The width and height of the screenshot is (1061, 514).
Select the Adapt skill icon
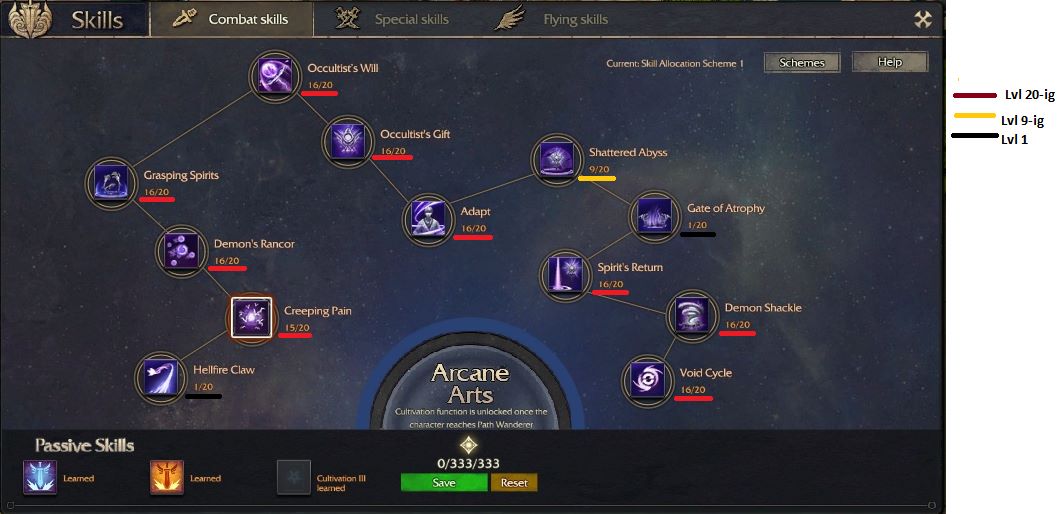click(x=428, y=219)
